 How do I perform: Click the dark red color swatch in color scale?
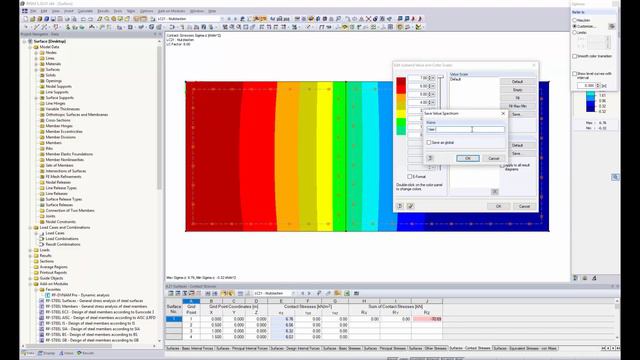(x=401, y=82)
